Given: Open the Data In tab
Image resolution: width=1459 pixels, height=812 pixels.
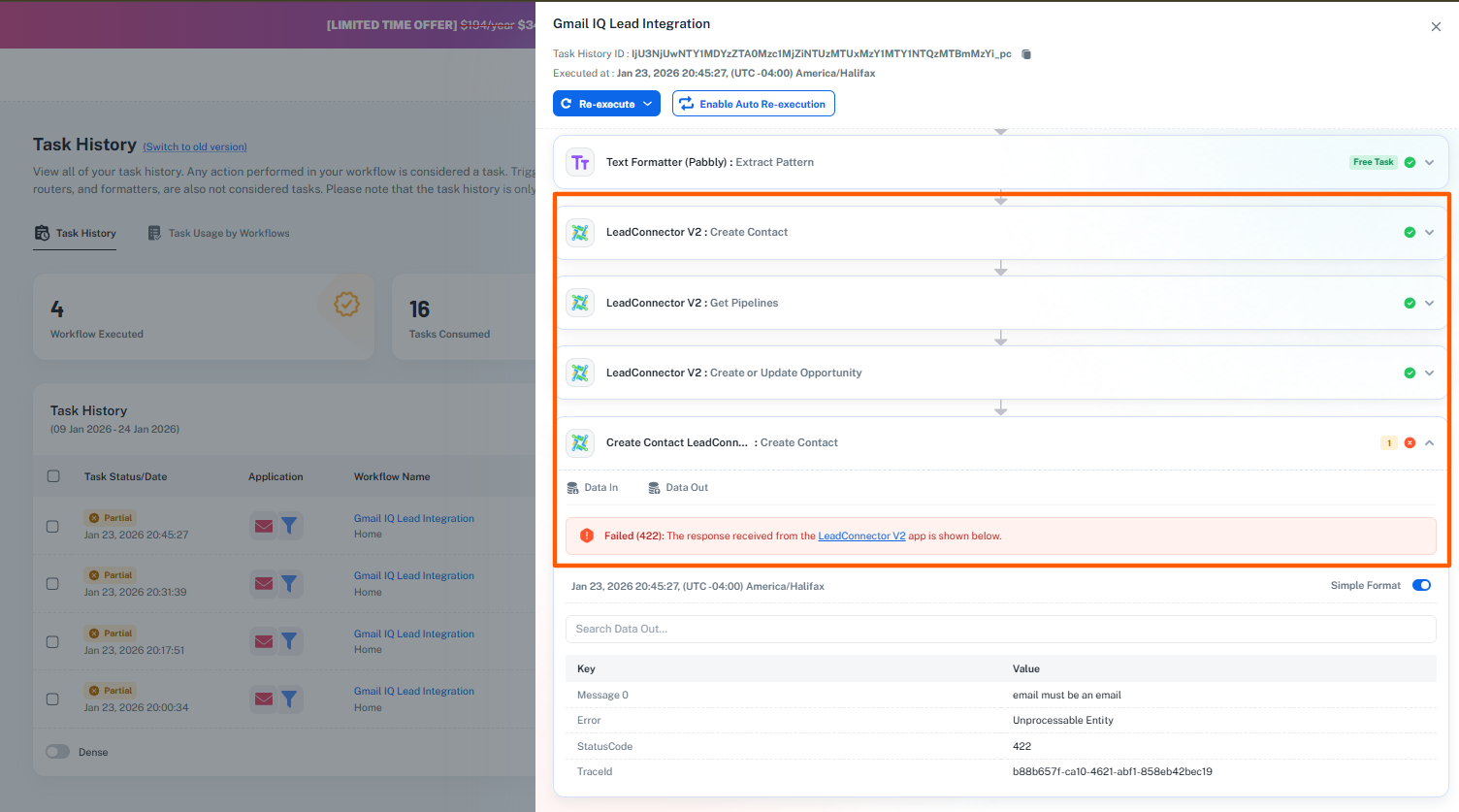Looking at the screenshot, I should 593,487.
